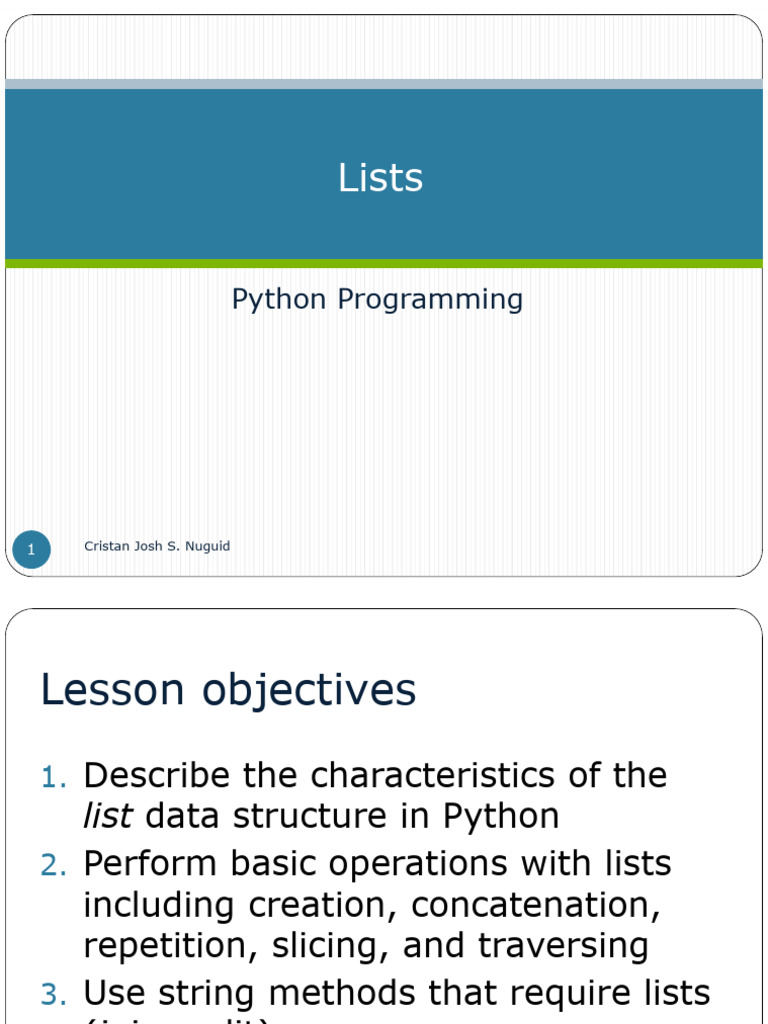Viewport: 768px width, 1024px height.
Task: Click the slide number 1 circle badge
Action: pyautogui.click(x=31, y=549)
